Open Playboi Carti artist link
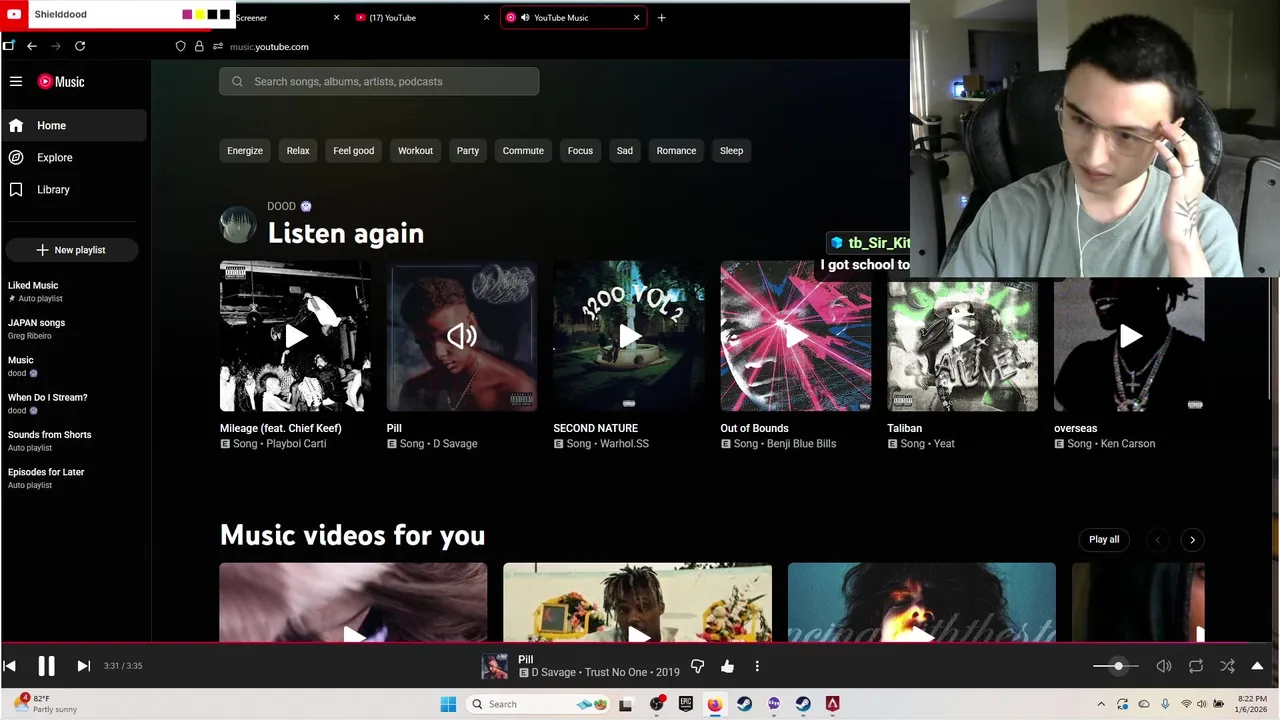This screenshot has width=1280, height=720. pos(296,444)
